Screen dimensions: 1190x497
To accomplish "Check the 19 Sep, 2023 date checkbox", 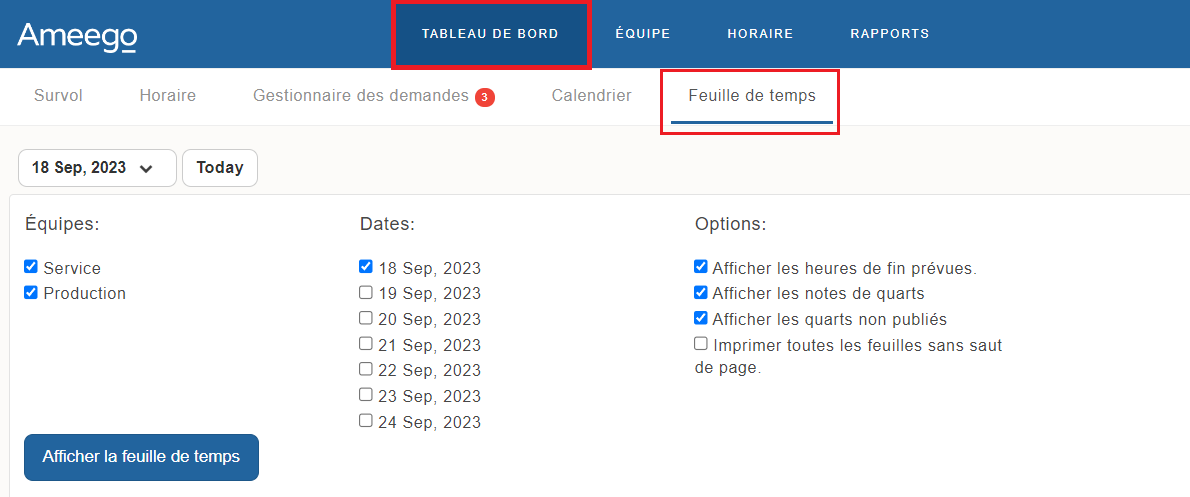I will [x=366, y=293].
